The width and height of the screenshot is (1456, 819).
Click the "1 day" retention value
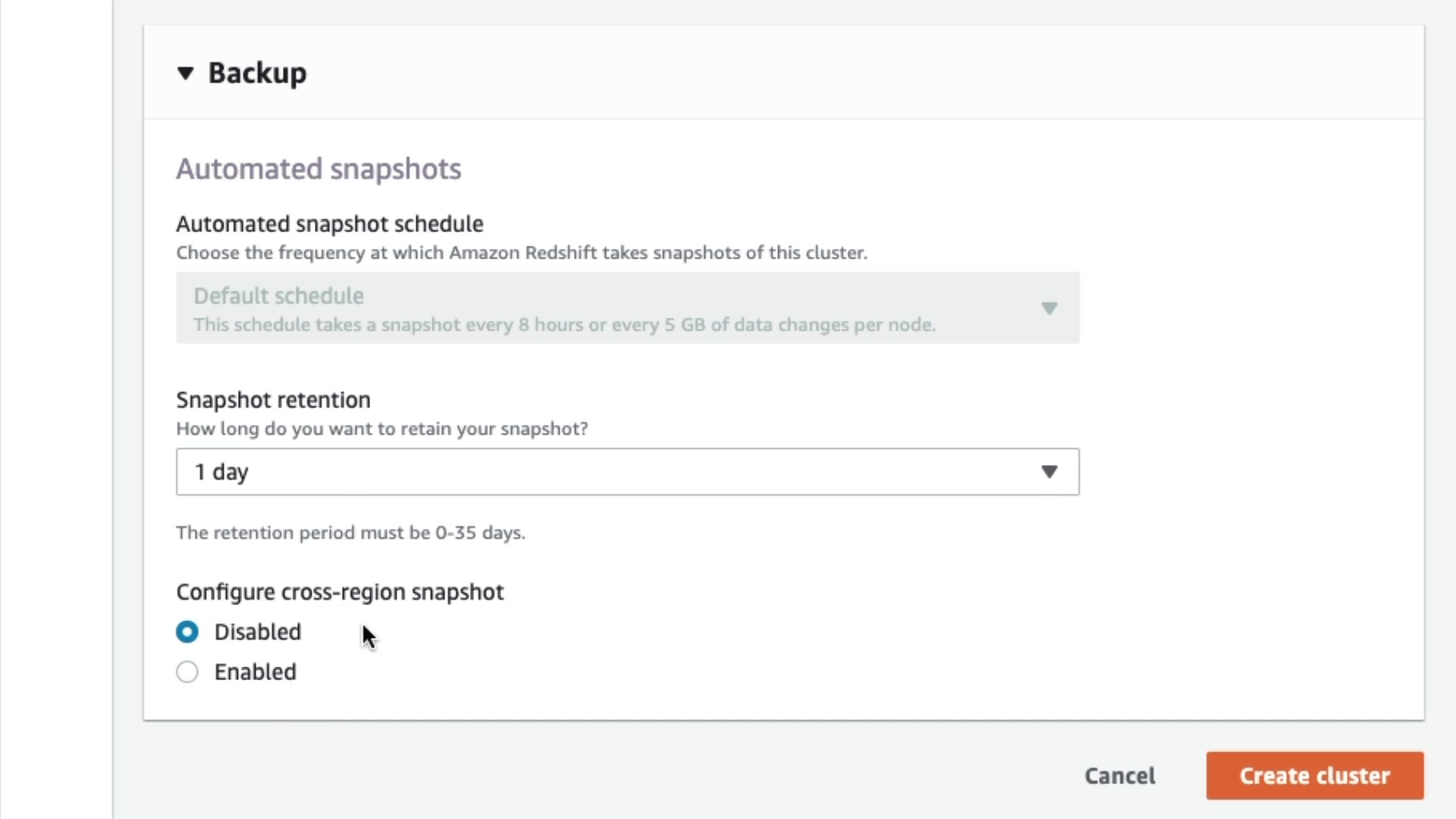[x=221, y=472]
